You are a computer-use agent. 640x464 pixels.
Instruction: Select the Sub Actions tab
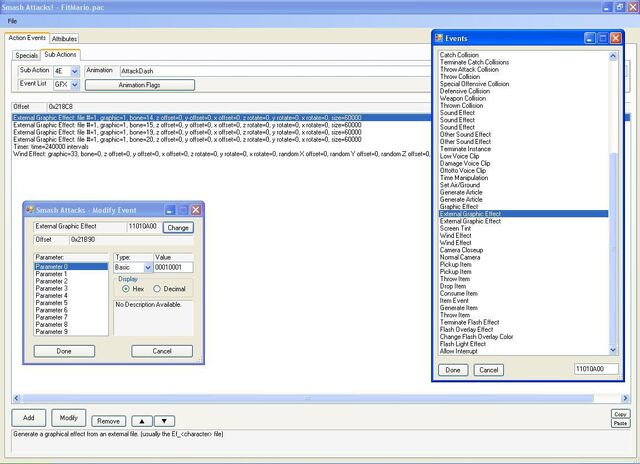60,54
